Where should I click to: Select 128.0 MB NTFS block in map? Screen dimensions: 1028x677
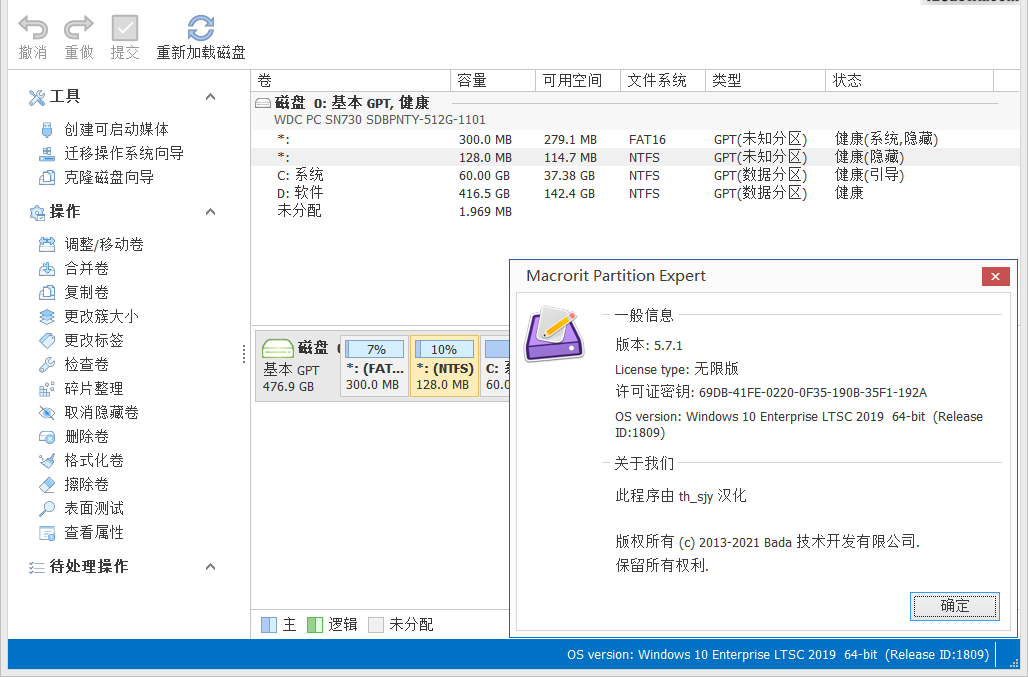point(445,366)
